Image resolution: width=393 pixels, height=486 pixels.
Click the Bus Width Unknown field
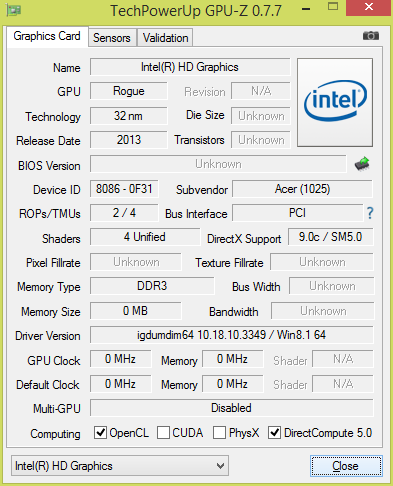[332, 286]
